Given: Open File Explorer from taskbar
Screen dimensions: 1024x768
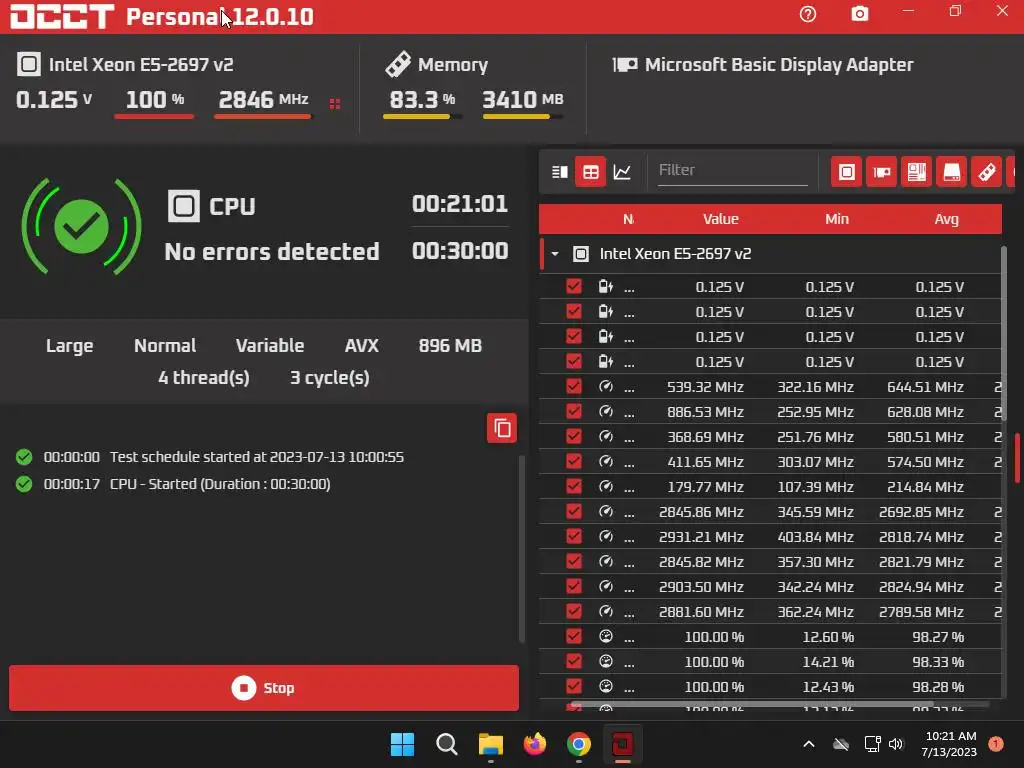Looking at the screenshot, I should coord(490,744).
